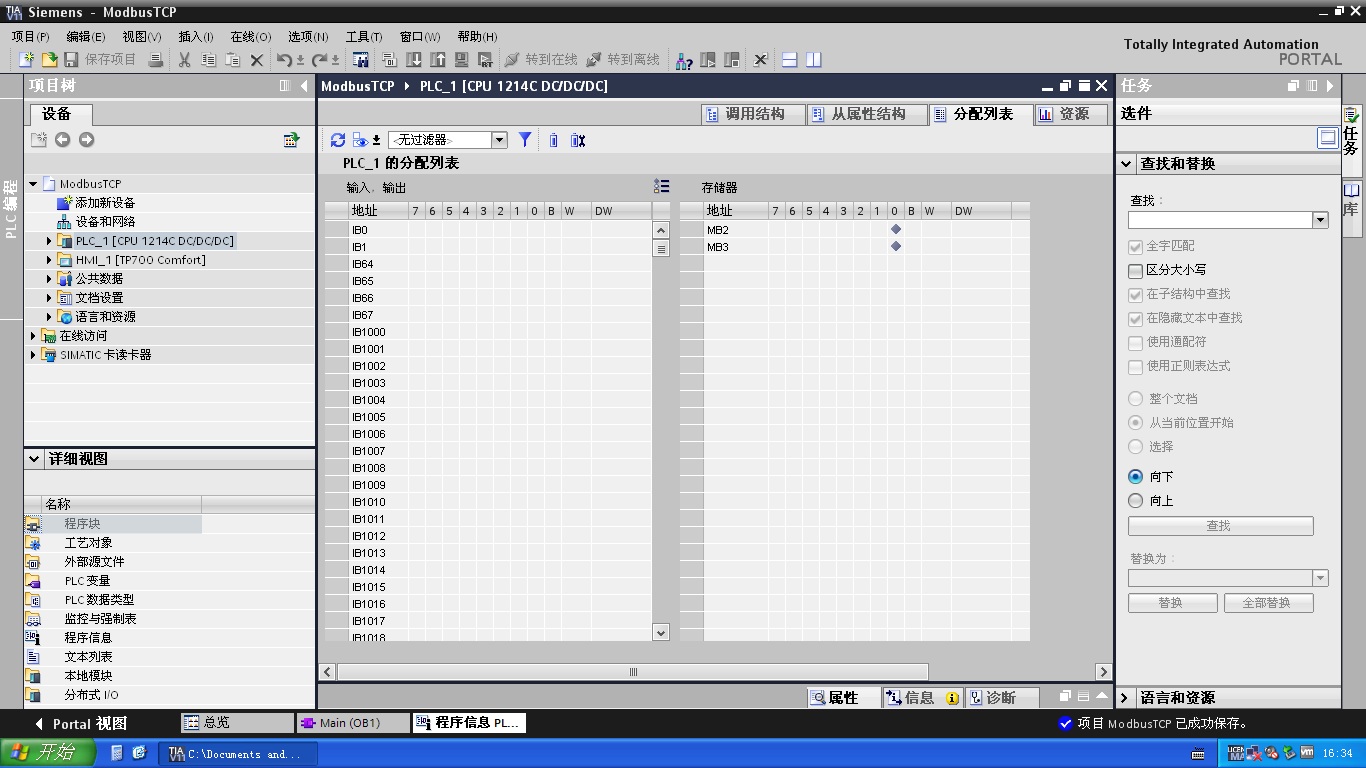Expand the 文档设置 tree node
The height and width of the screenshot is (768, 1366).
point(49,298)
